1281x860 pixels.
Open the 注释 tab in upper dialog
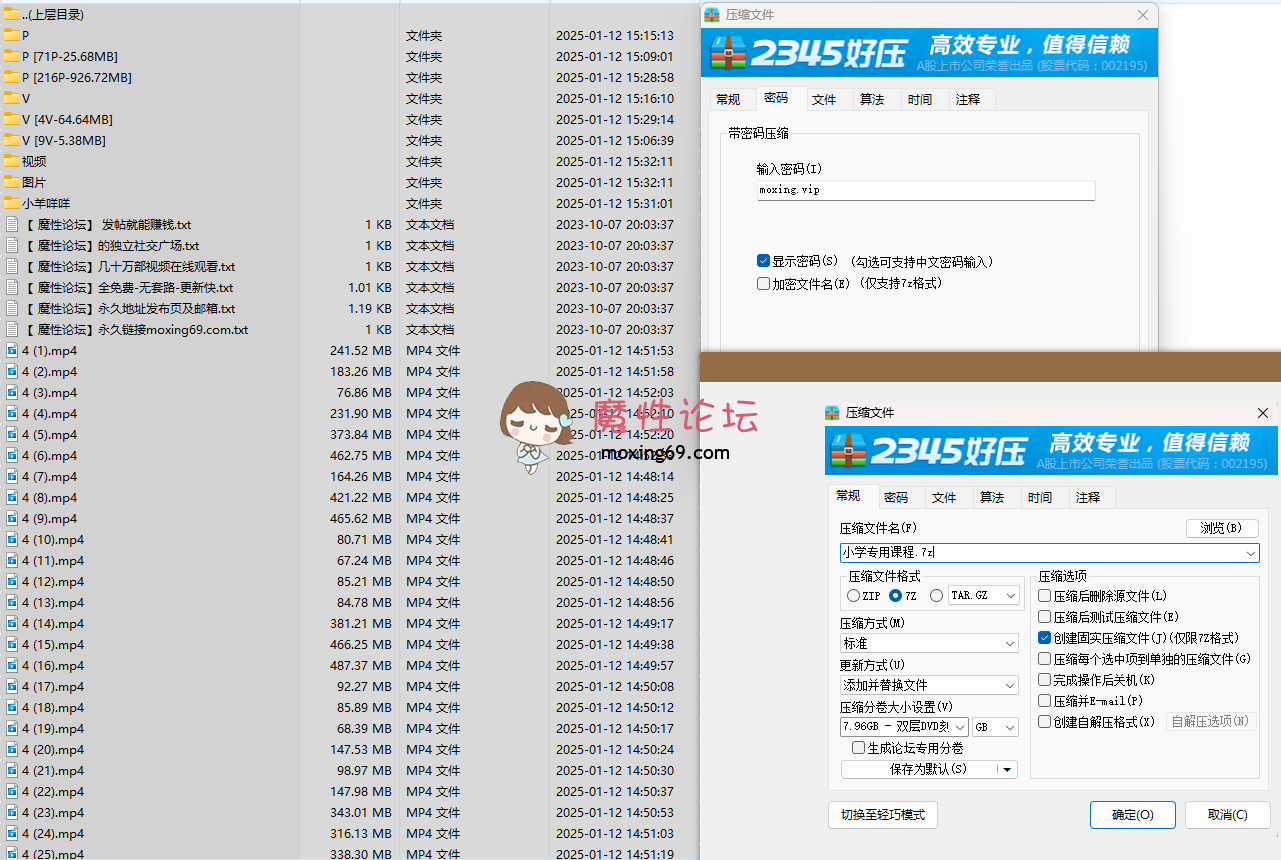pyautogui.click(x=967, y=99)
